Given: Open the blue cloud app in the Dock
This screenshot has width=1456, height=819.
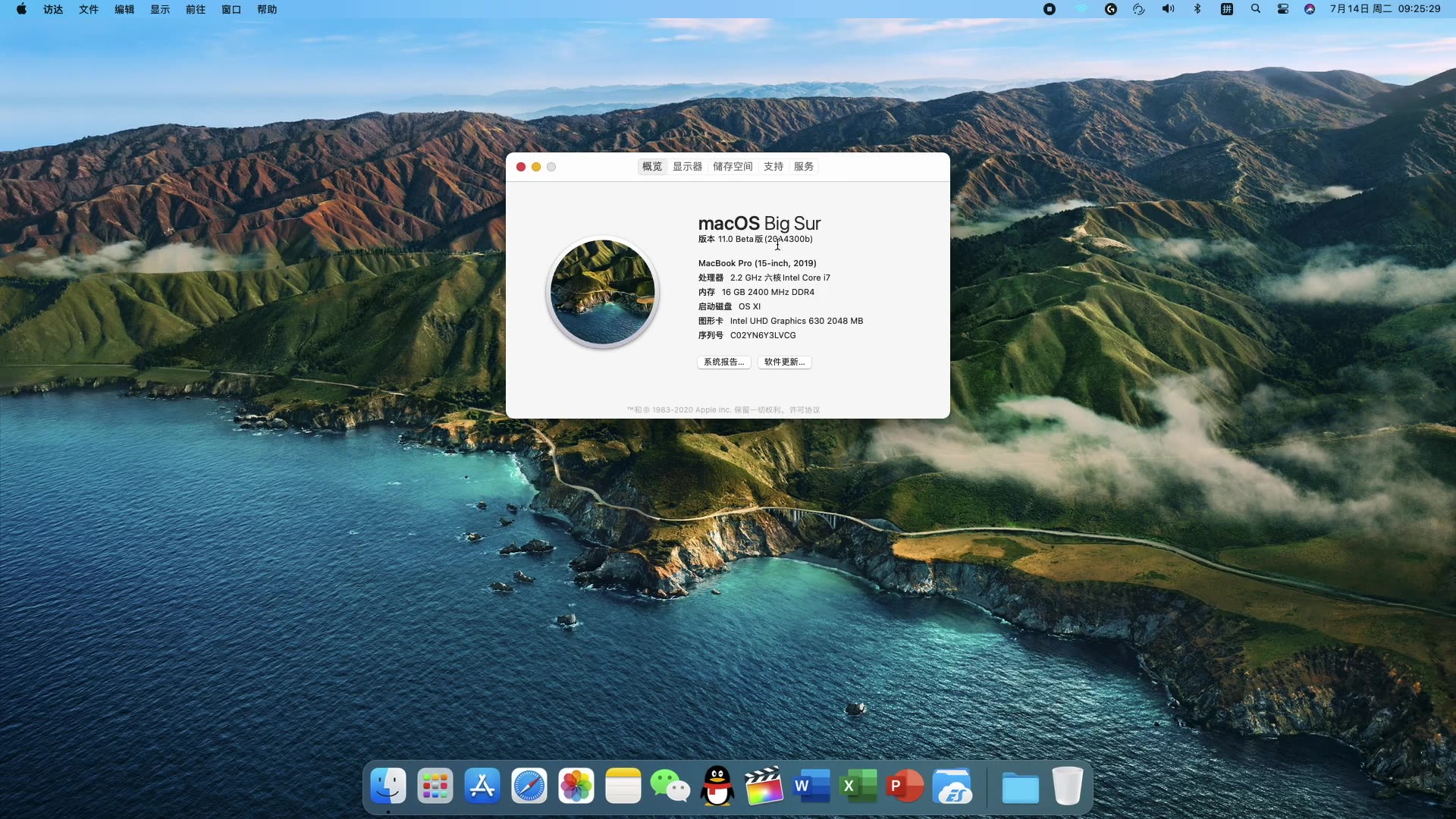Looking at the screenshot, I should (952, 786).
